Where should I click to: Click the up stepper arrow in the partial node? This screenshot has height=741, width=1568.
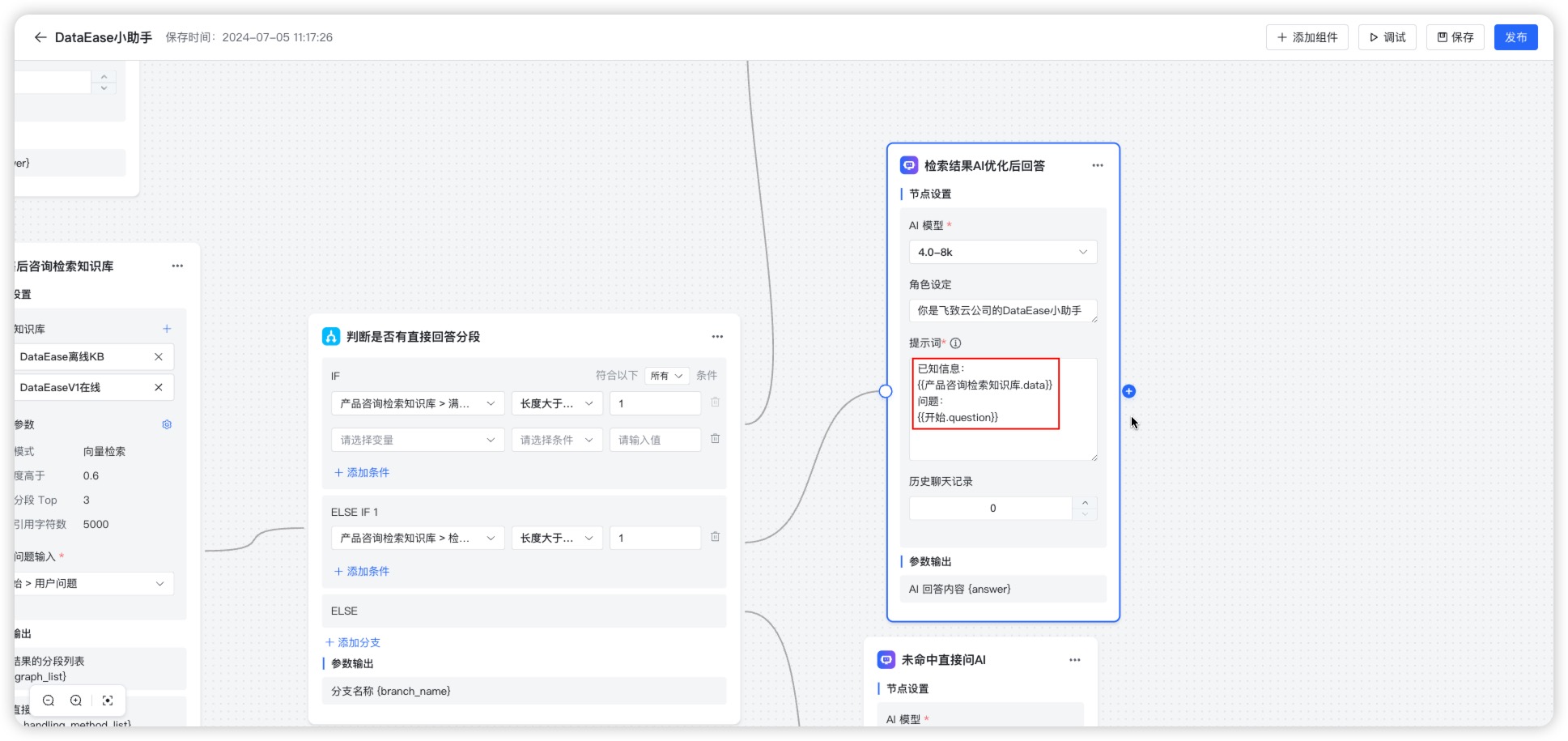104,76
